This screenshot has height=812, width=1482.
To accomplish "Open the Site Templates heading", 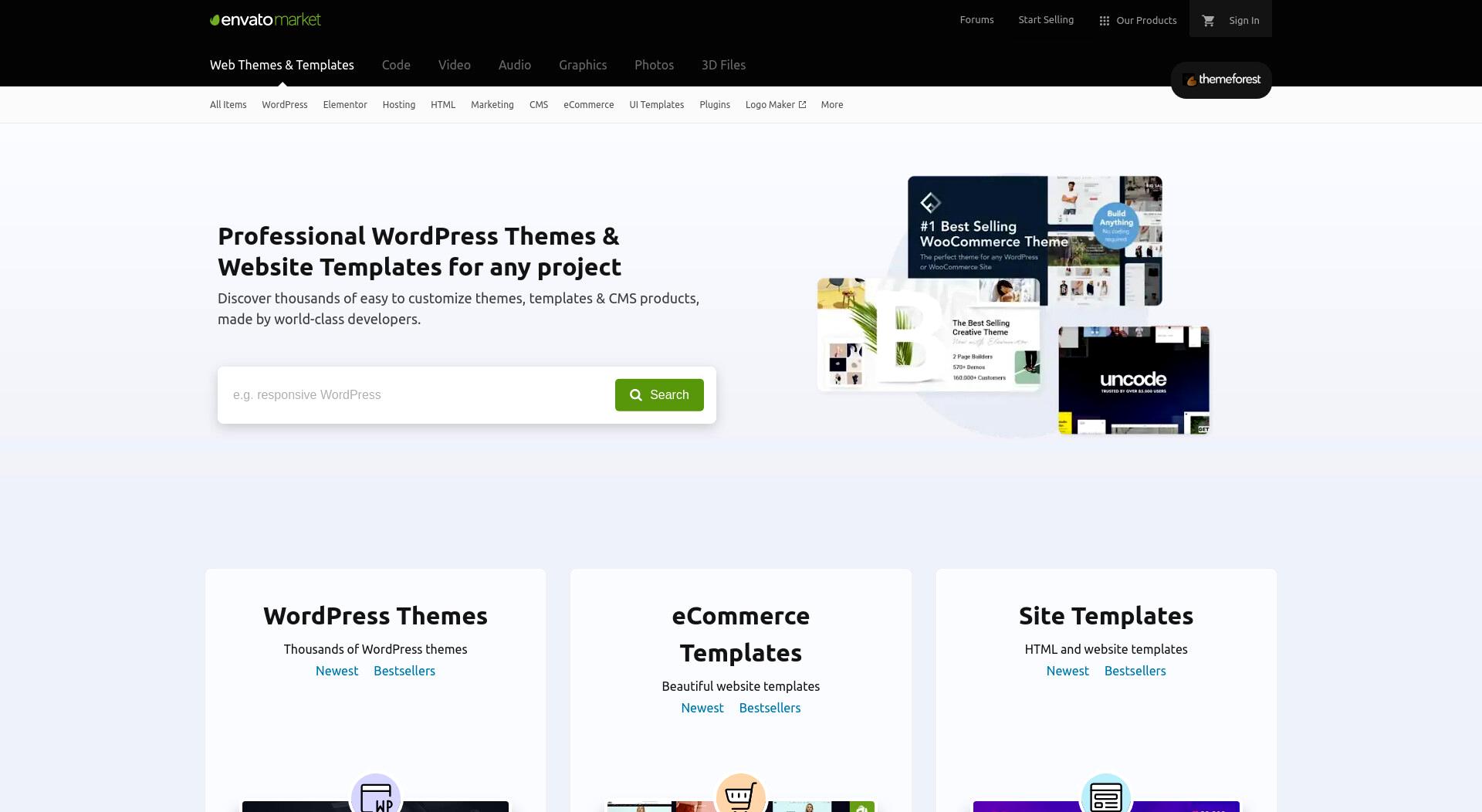I will (1106, 616).
